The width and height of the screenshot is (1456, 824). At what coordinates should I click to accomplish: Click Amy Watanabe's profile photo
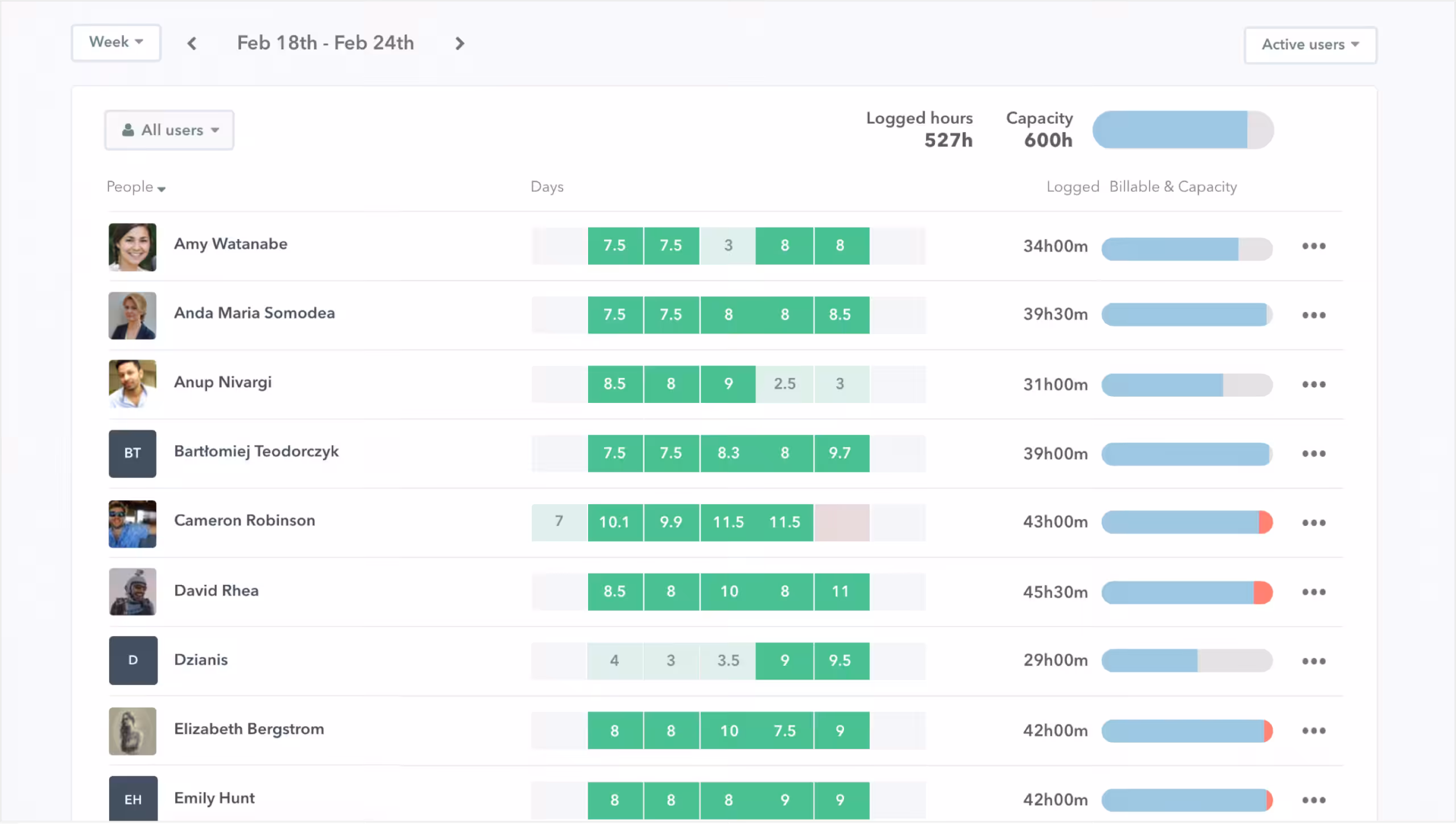(x=133, y=246)
